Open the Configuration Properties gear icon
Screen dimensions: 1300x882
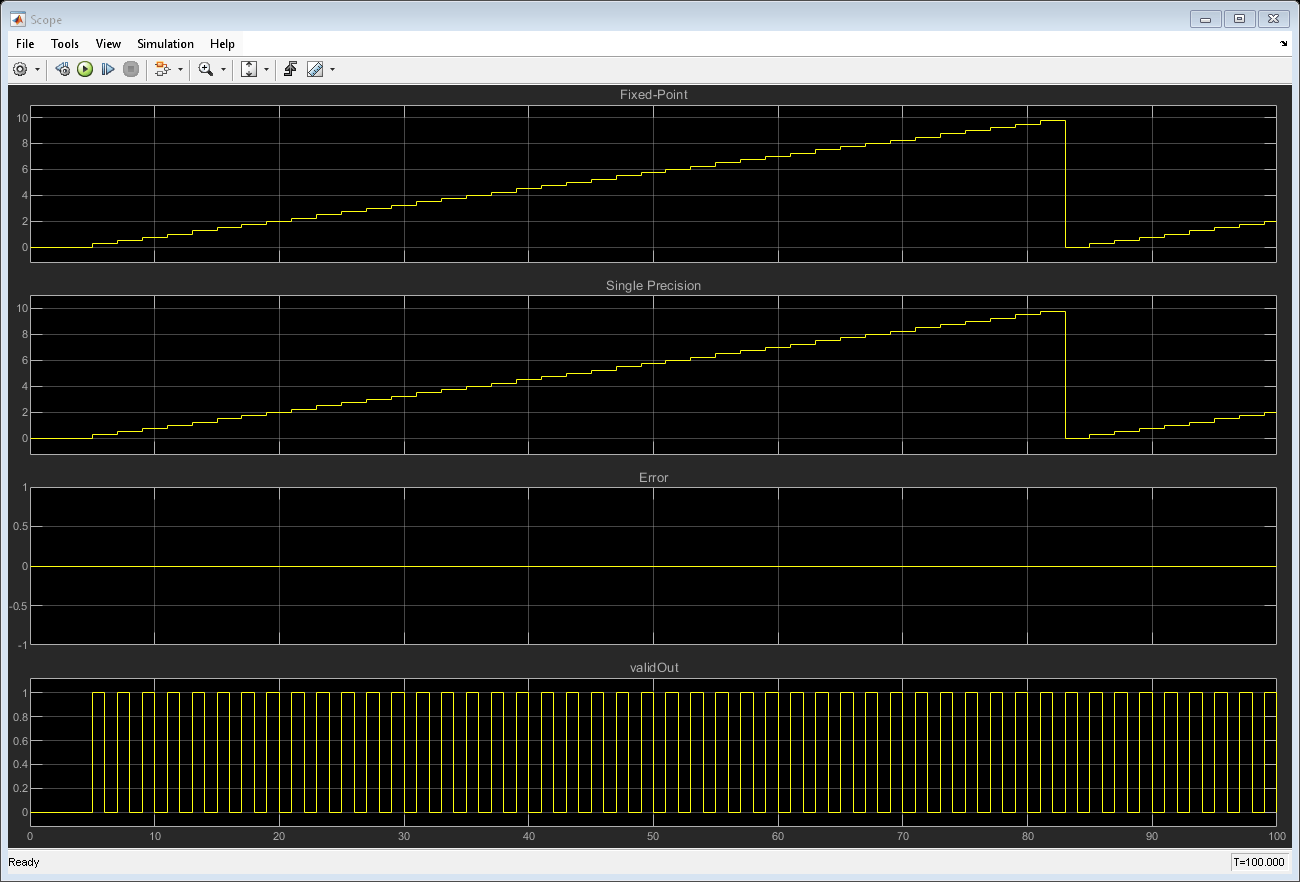(20, 69)
